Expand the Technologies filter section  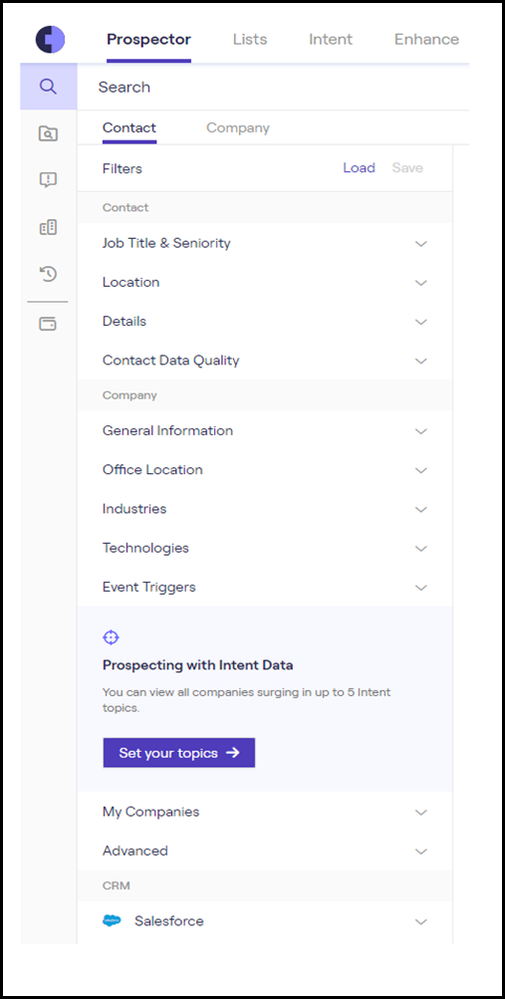(265, 548)
